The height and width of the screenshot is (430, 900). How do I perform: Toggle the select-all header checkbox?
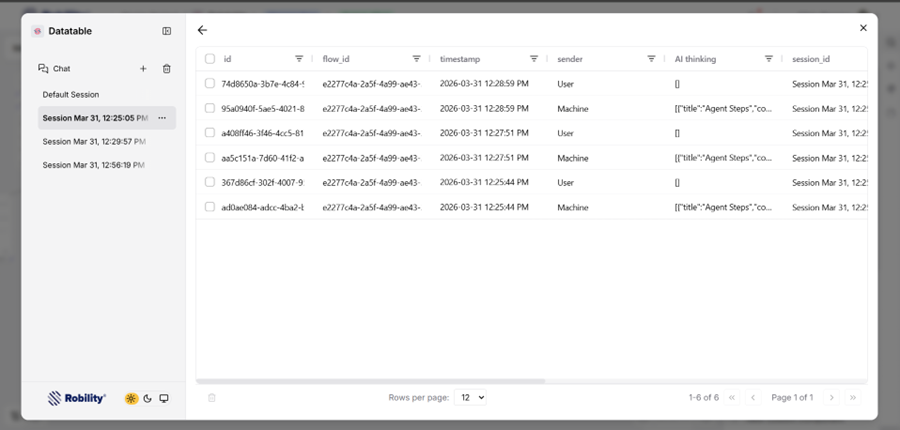pyautogui.click(x=210, y=59)
